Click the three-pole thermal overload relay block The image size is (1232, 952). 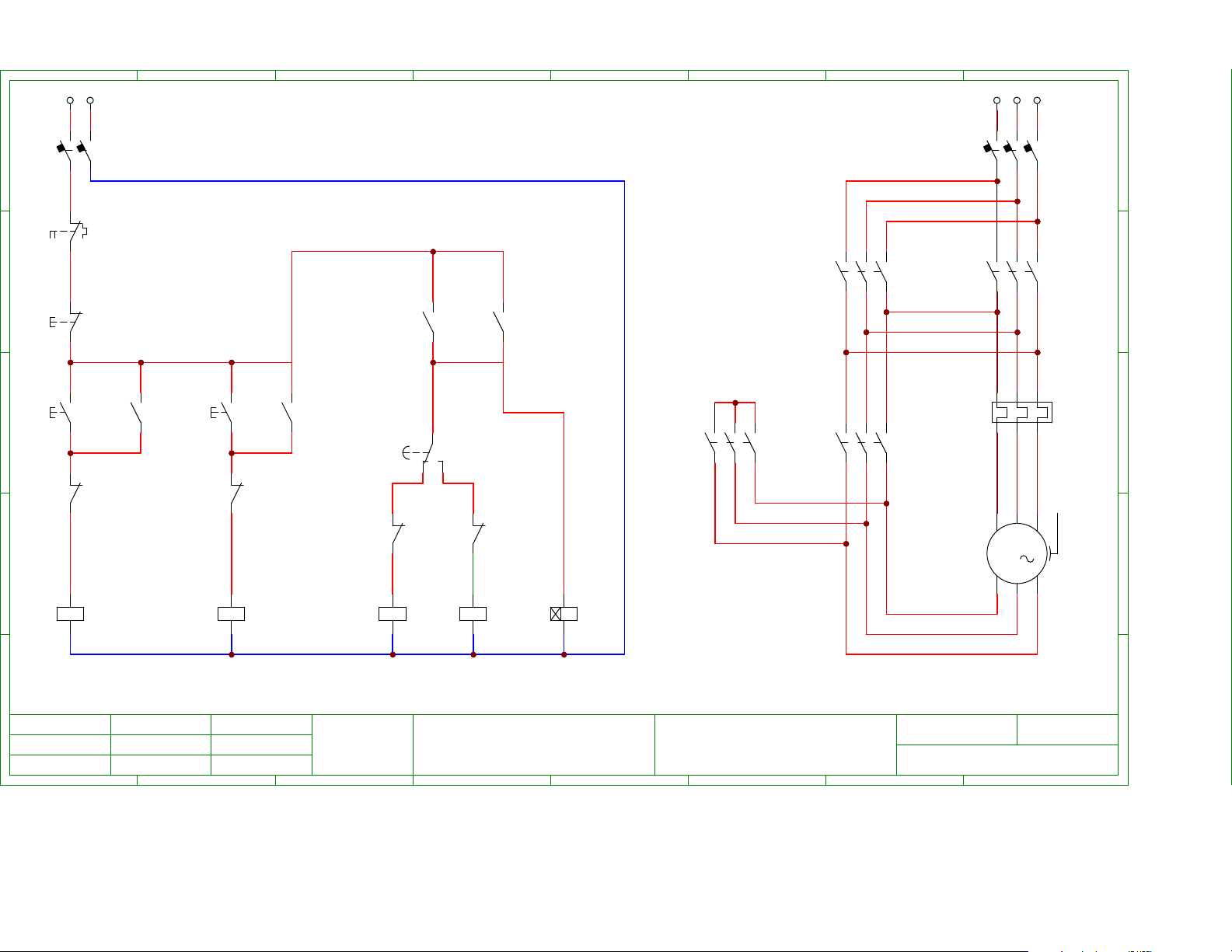1021,412
